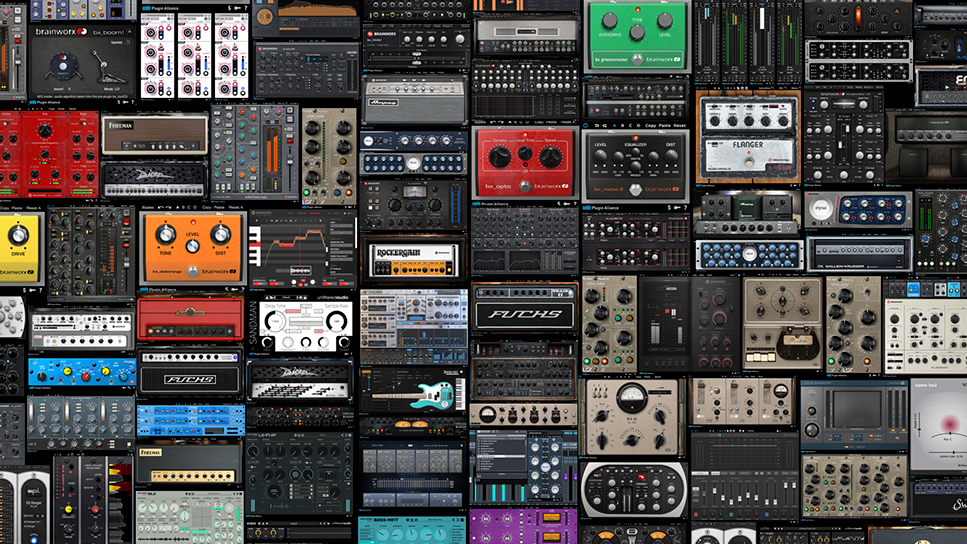Click the turquoise bass guitar image
Viewport: 967px width, 544px height.
[x=437, y=393]
